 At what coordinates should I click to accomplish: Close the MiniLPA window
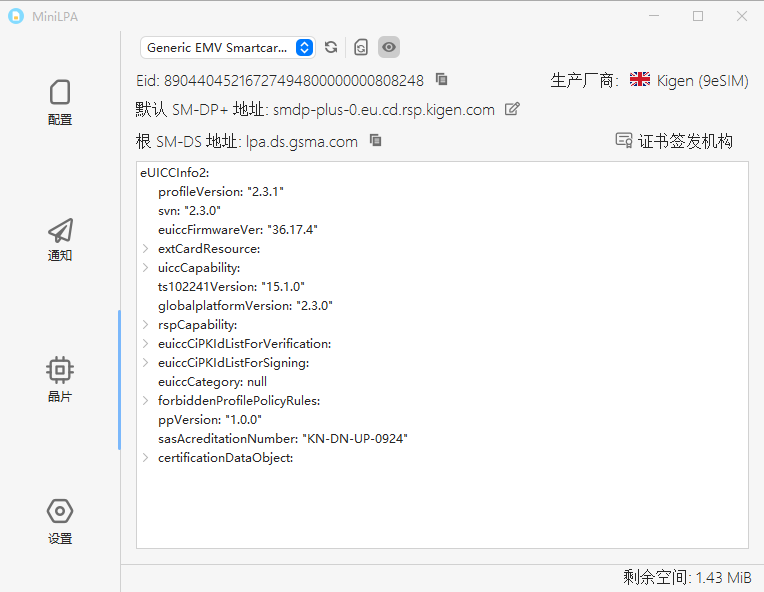tap(742, 16)
